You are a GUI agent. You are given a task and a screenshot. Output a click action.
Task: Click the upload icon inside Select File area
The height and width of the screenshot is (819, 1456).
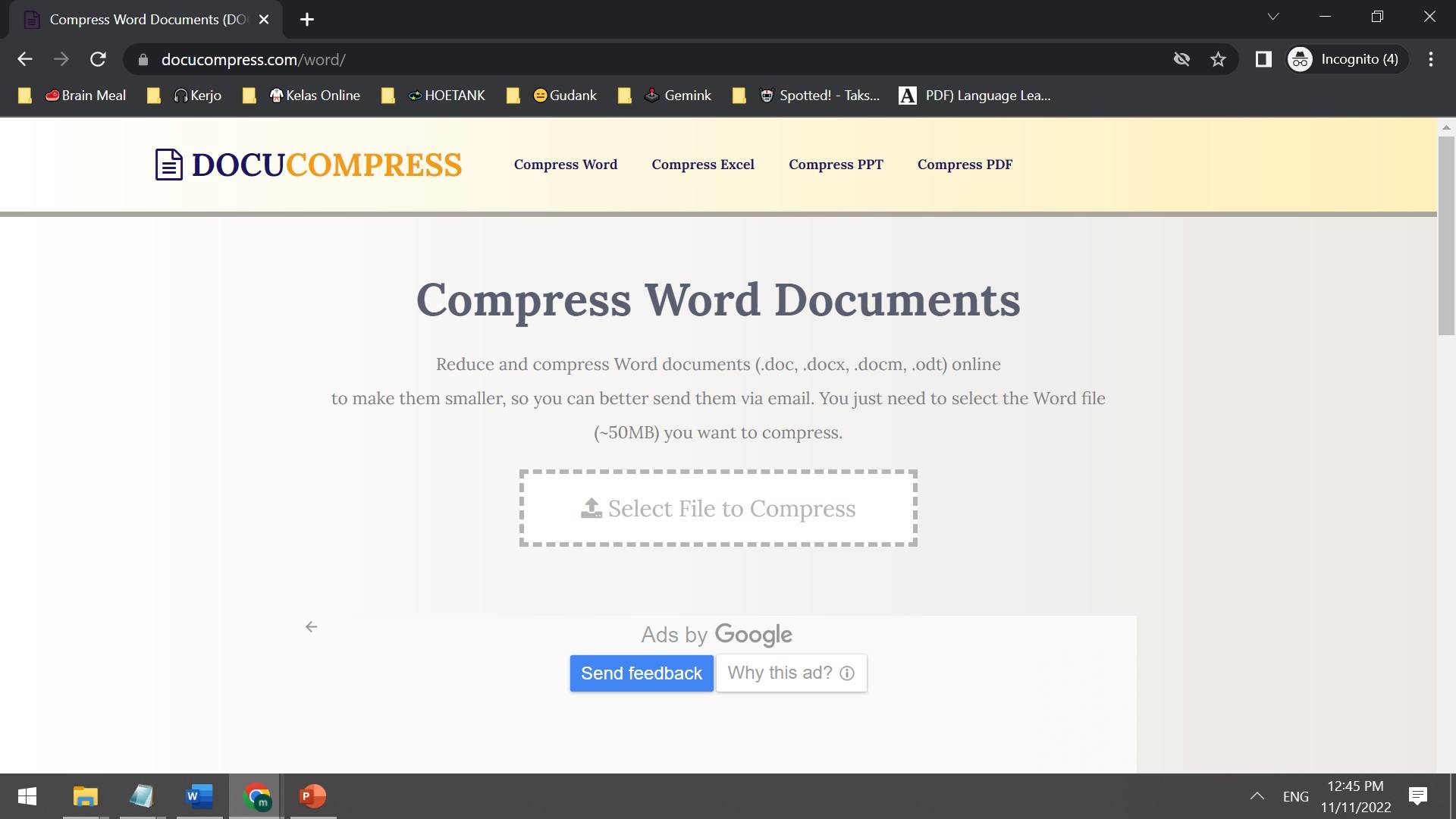point(592,507)
